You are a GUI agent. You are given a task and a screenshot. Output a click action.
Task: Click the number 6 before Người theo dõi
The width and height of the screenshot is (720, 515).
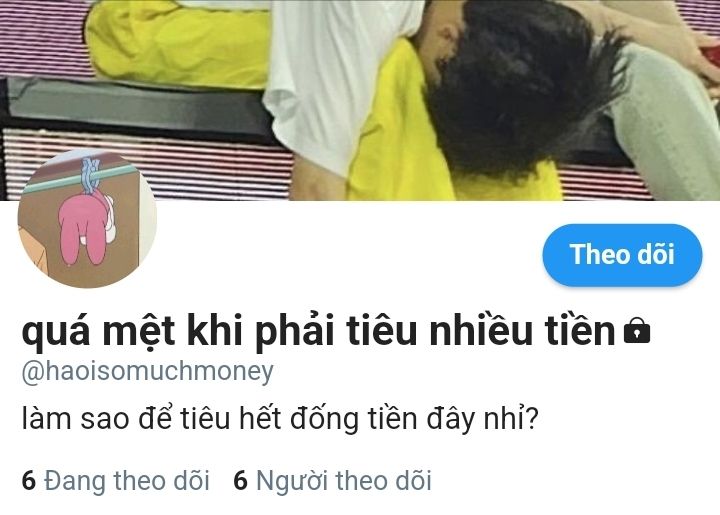[x=240, y=481]
